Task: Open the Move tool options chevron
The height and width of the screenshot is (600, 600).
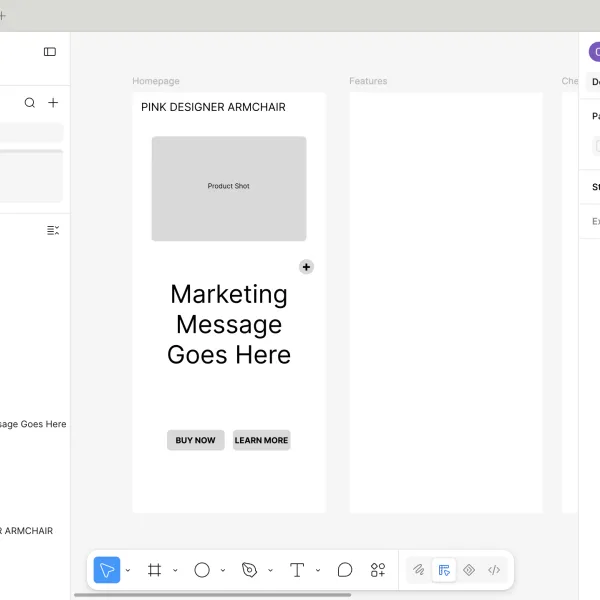Action: pos(128,570)
